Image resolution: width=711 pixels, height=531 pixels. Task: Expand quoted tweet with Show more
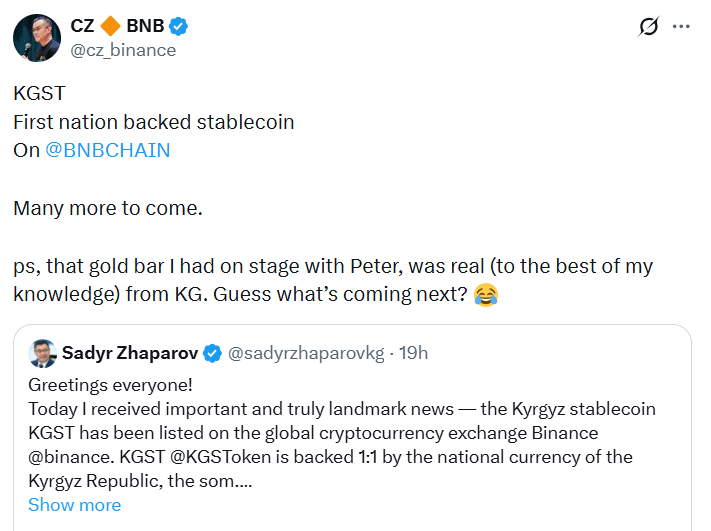pos(74,505)
